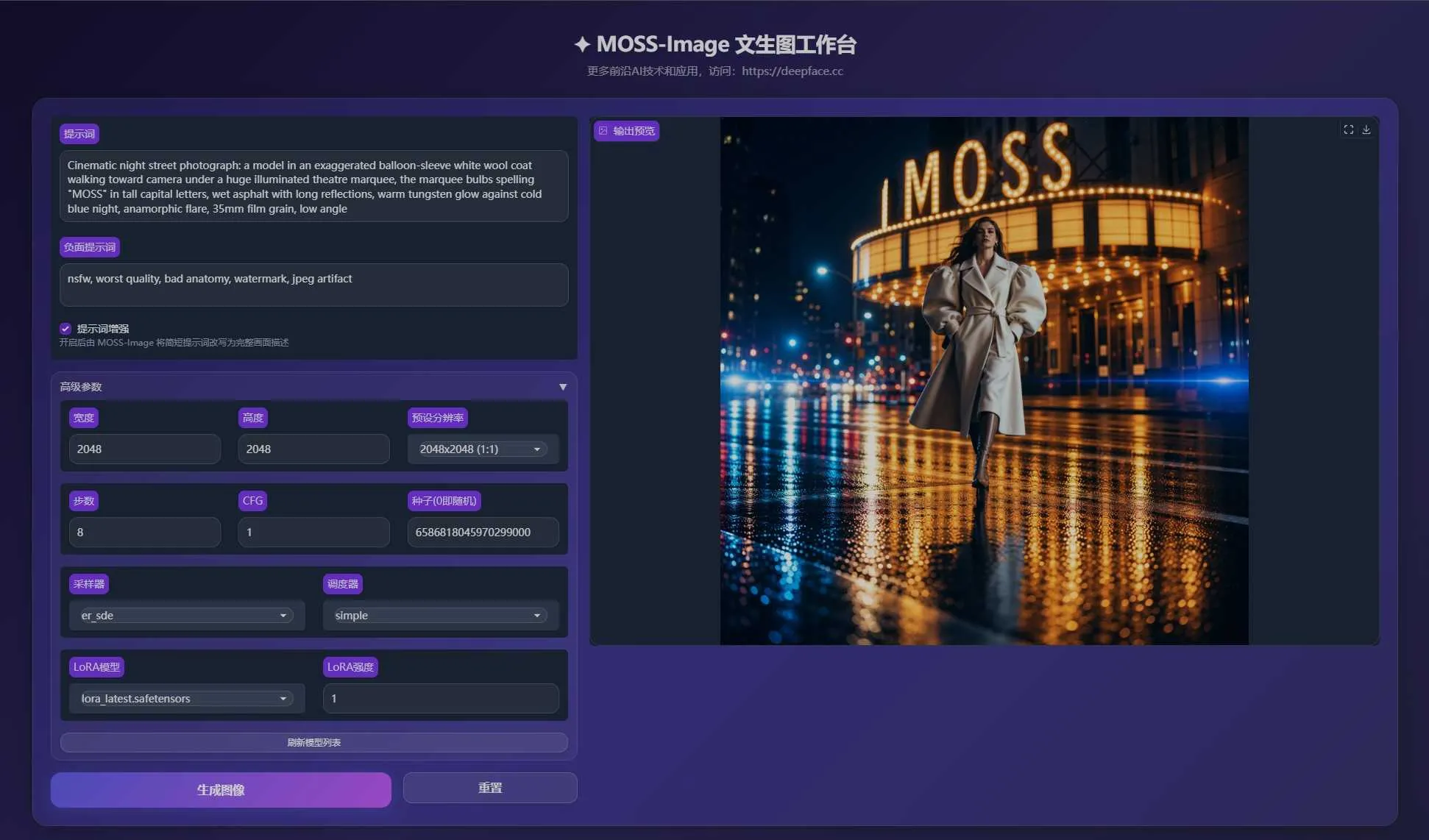
Task: Click the LoRA强度 input showing 1
Action: tap(441, 699)
